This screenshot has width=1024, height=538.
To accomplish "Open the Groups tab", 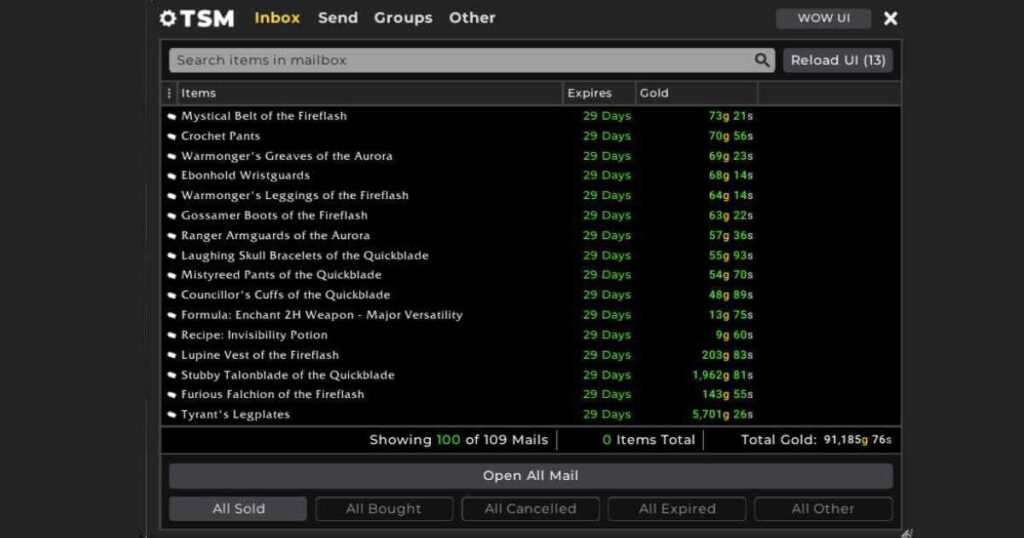I will [x=403, y=18].
